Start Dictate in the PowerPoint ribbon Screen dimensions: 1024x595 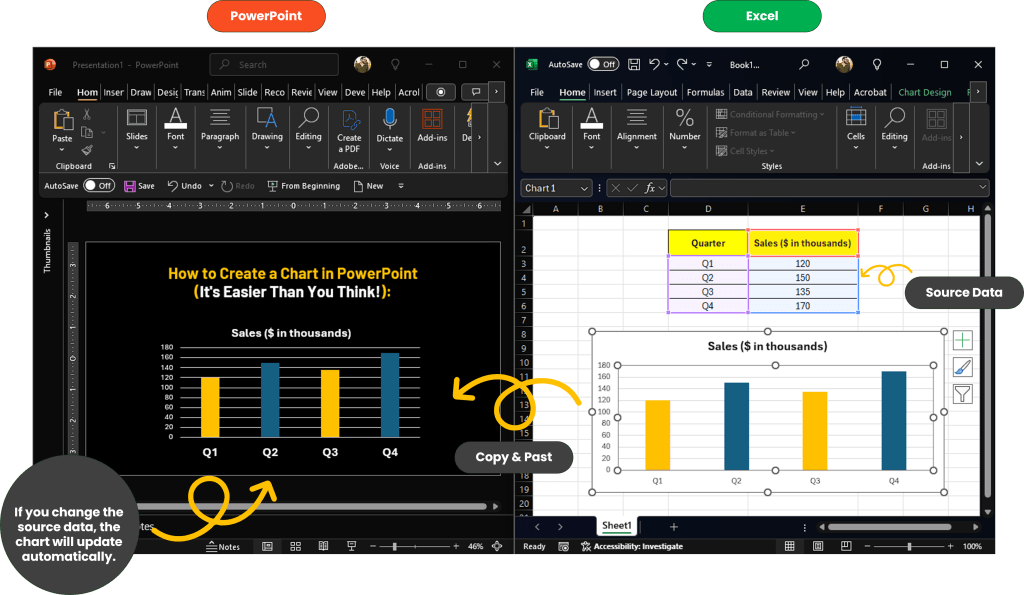[x=390, y=128]
